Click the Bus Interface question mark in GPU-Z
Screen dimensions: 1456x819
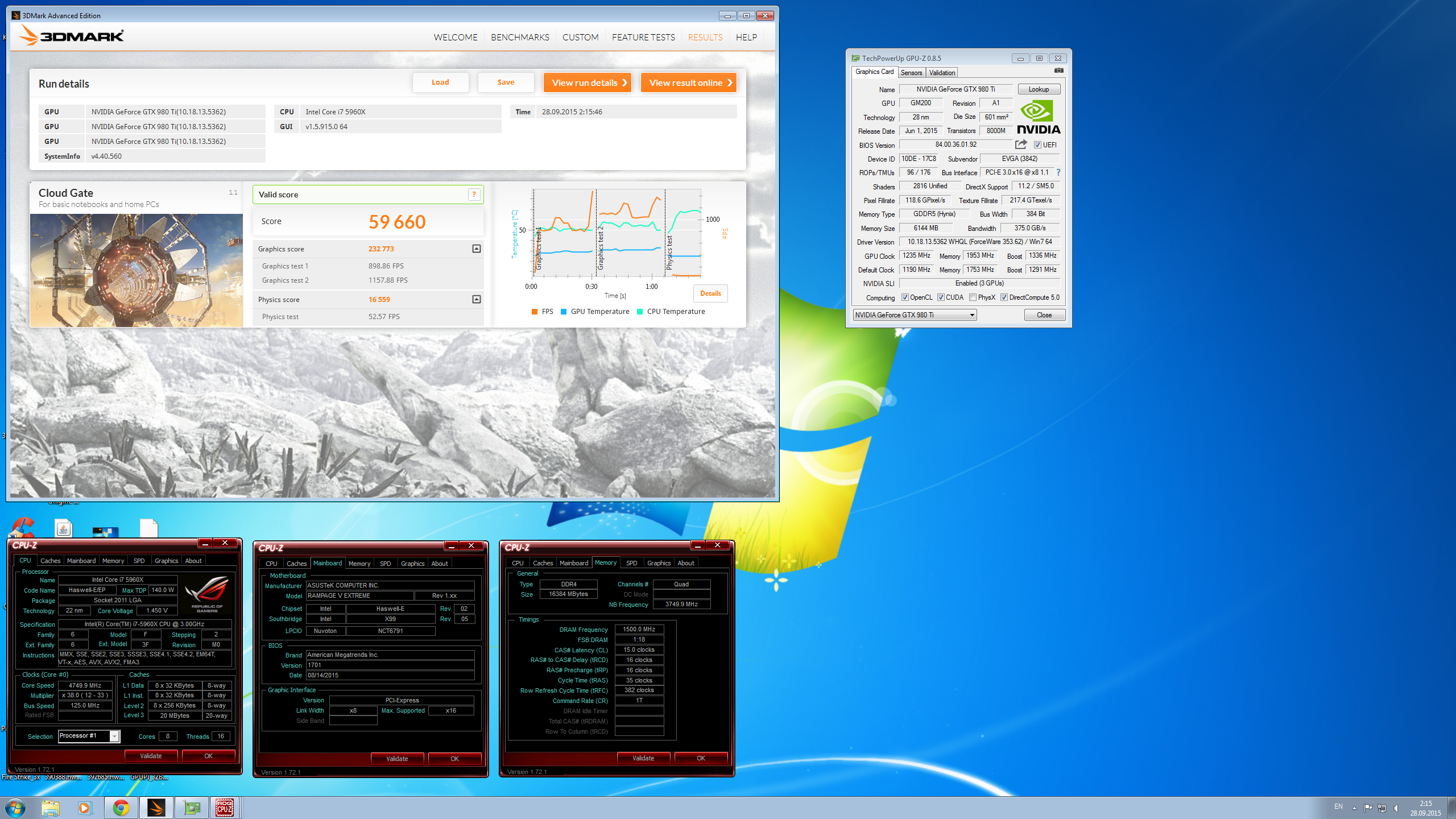(x=1058, y=172)
